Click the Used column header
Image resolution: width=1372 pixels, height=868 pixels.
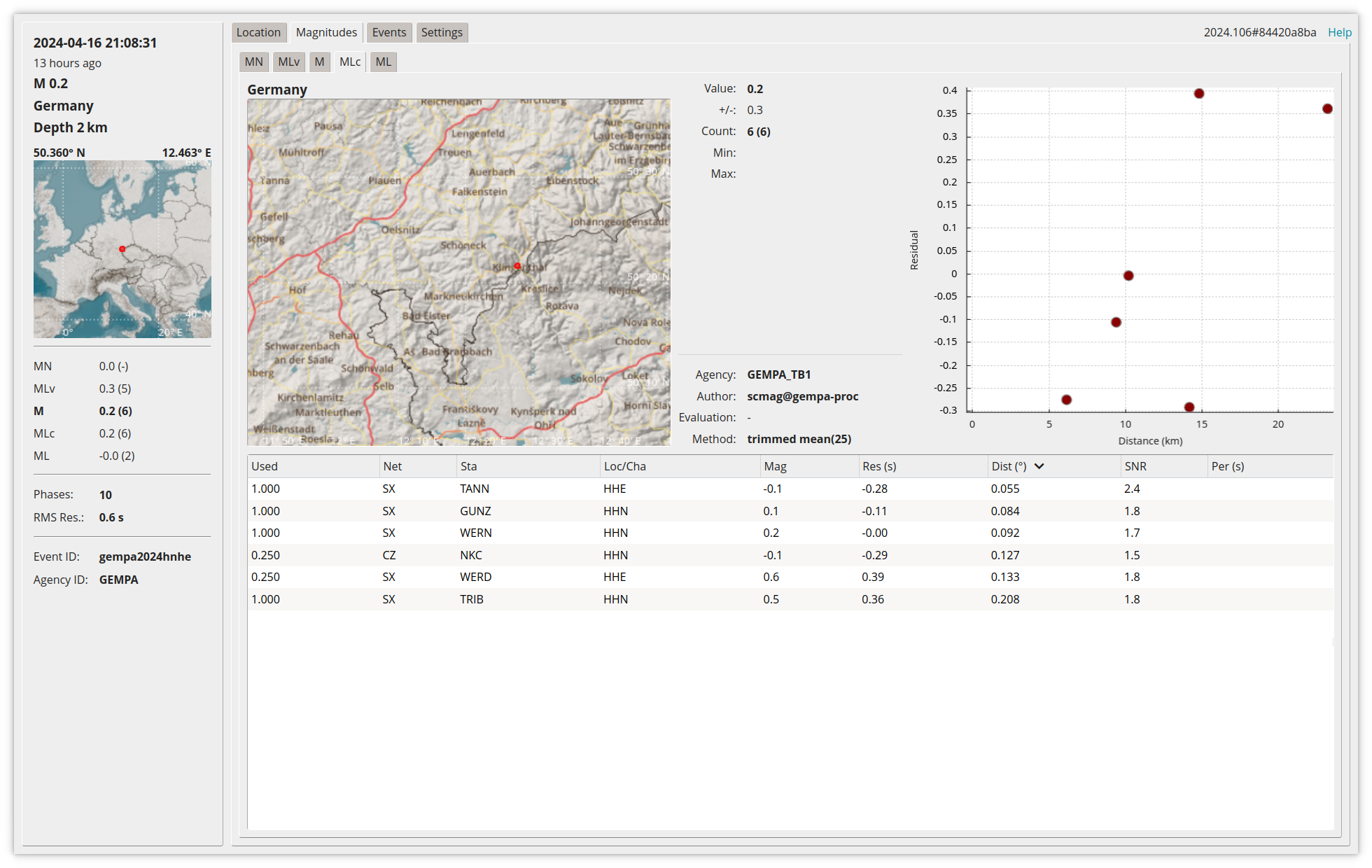pos(265,466)
